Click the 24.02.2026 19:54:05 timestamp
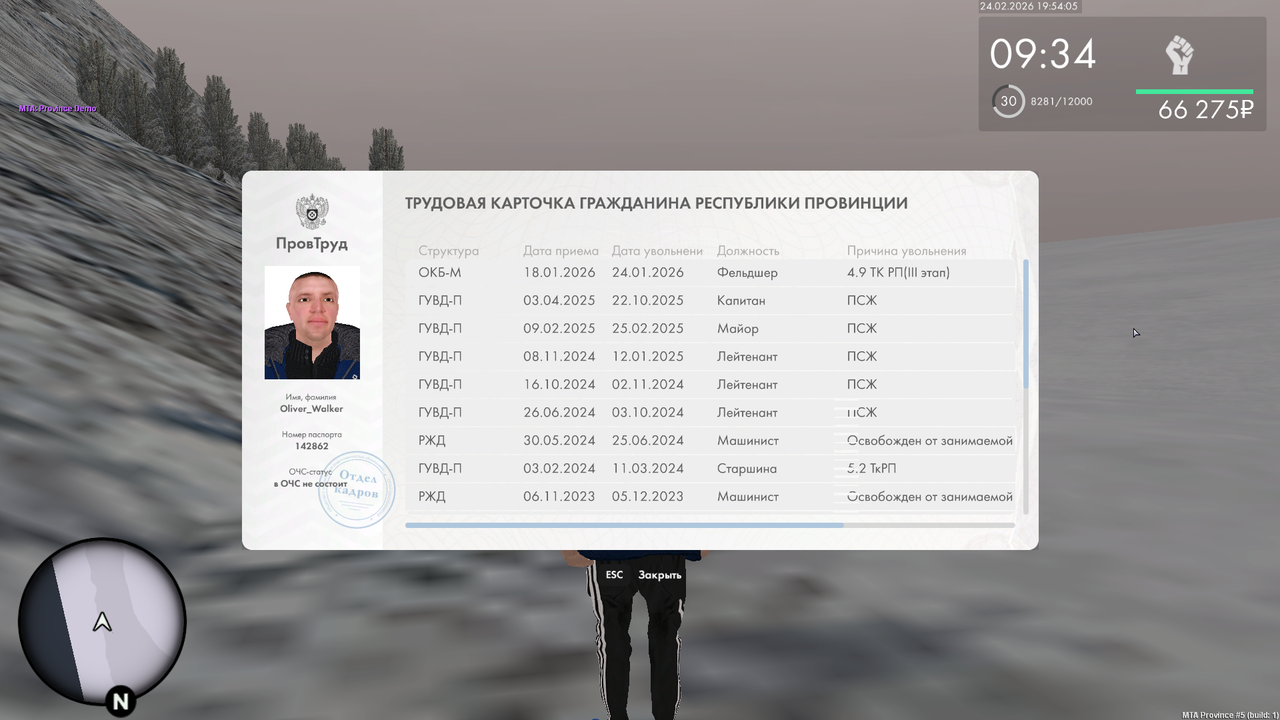 (1029, 6)
